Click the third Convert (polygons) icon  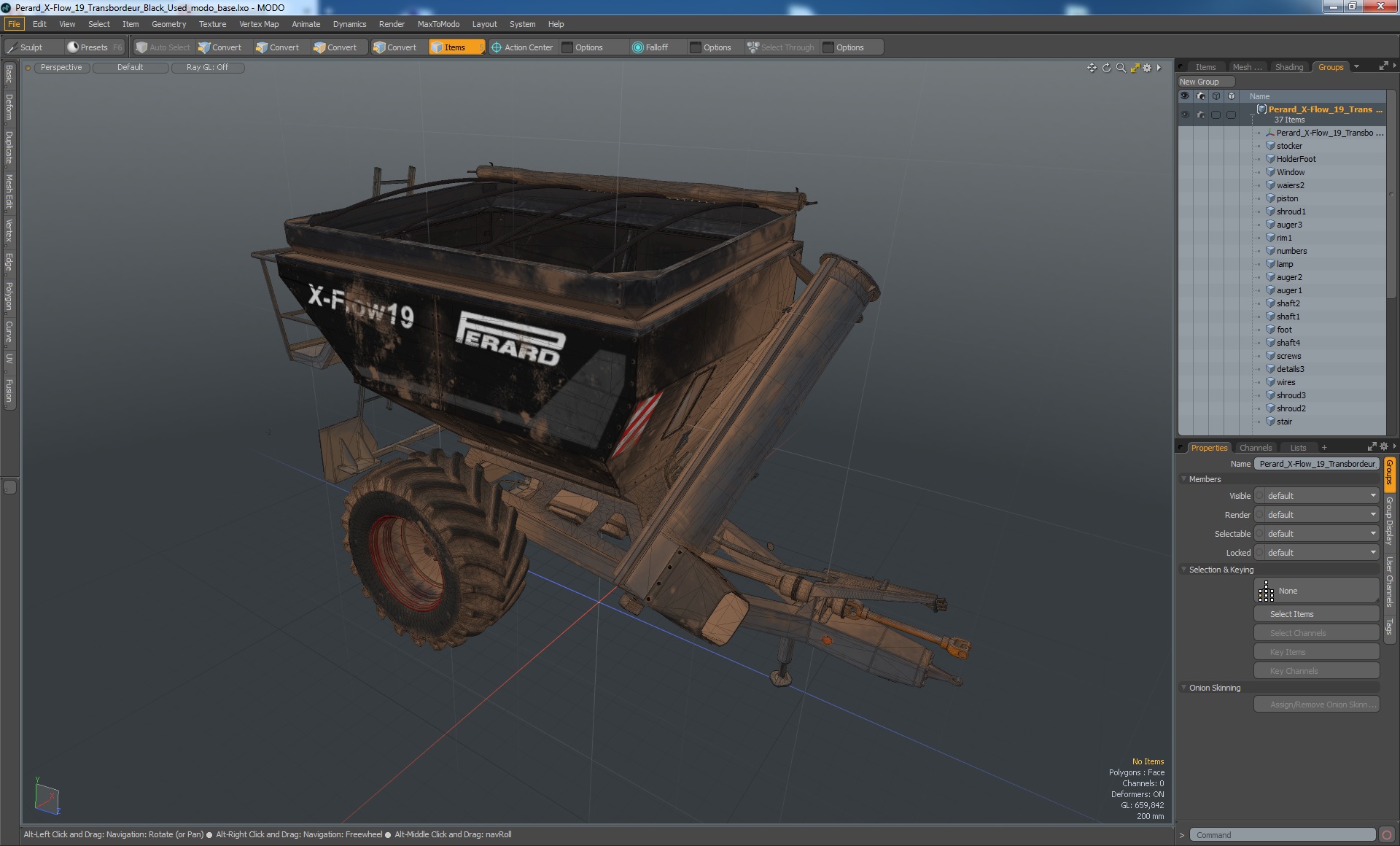coord(319,47)
